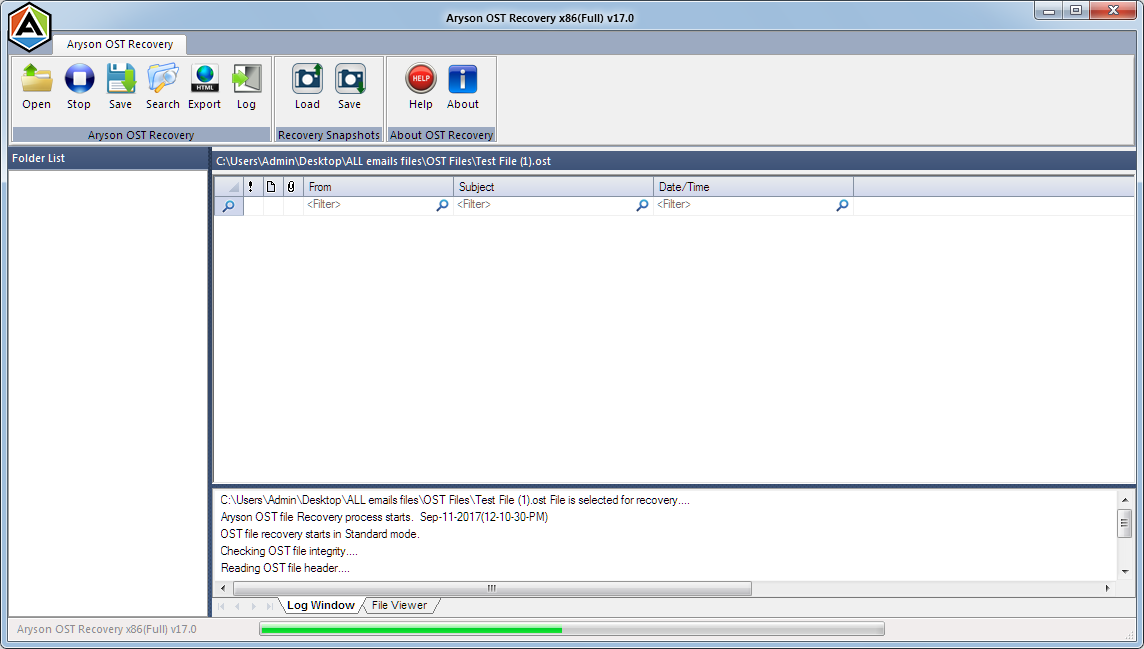1144x649 pixels.
Task: Click the magnifier in Subject filter field
Action: coord(642,206)
